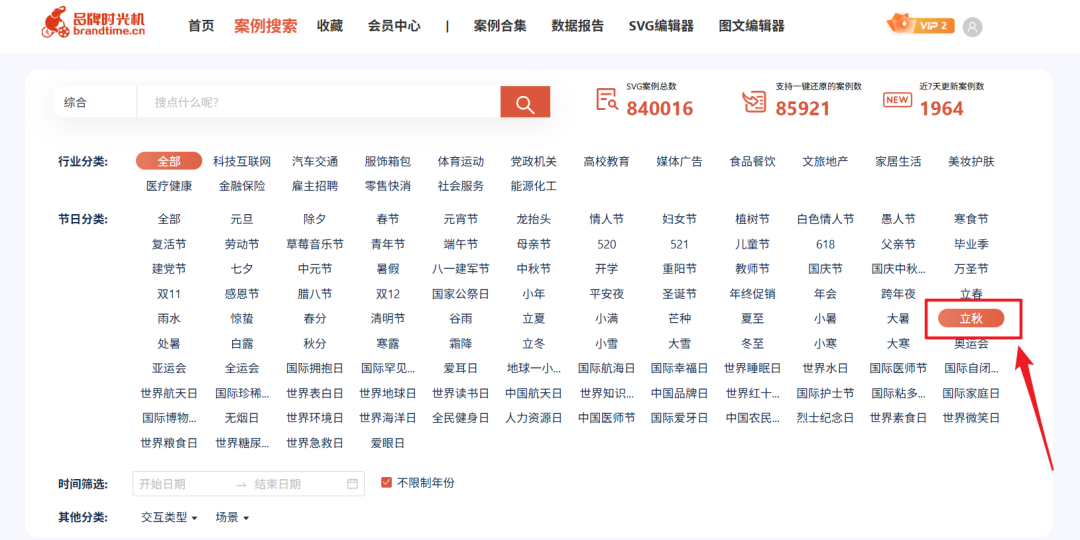Select the 春节 festival tag

tap(388, 219)
